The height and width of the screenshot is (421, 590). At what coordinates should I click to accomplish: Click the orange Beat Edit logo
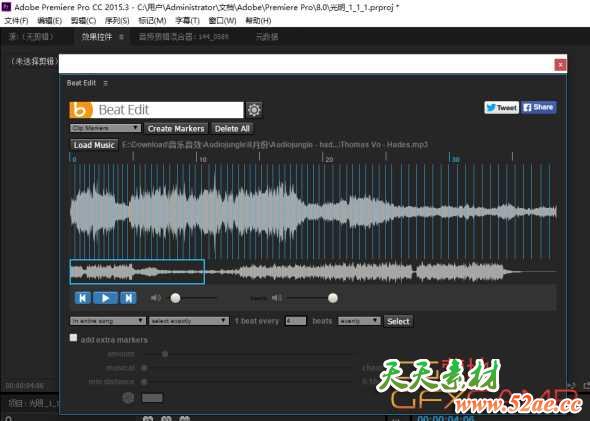(81, 110)
